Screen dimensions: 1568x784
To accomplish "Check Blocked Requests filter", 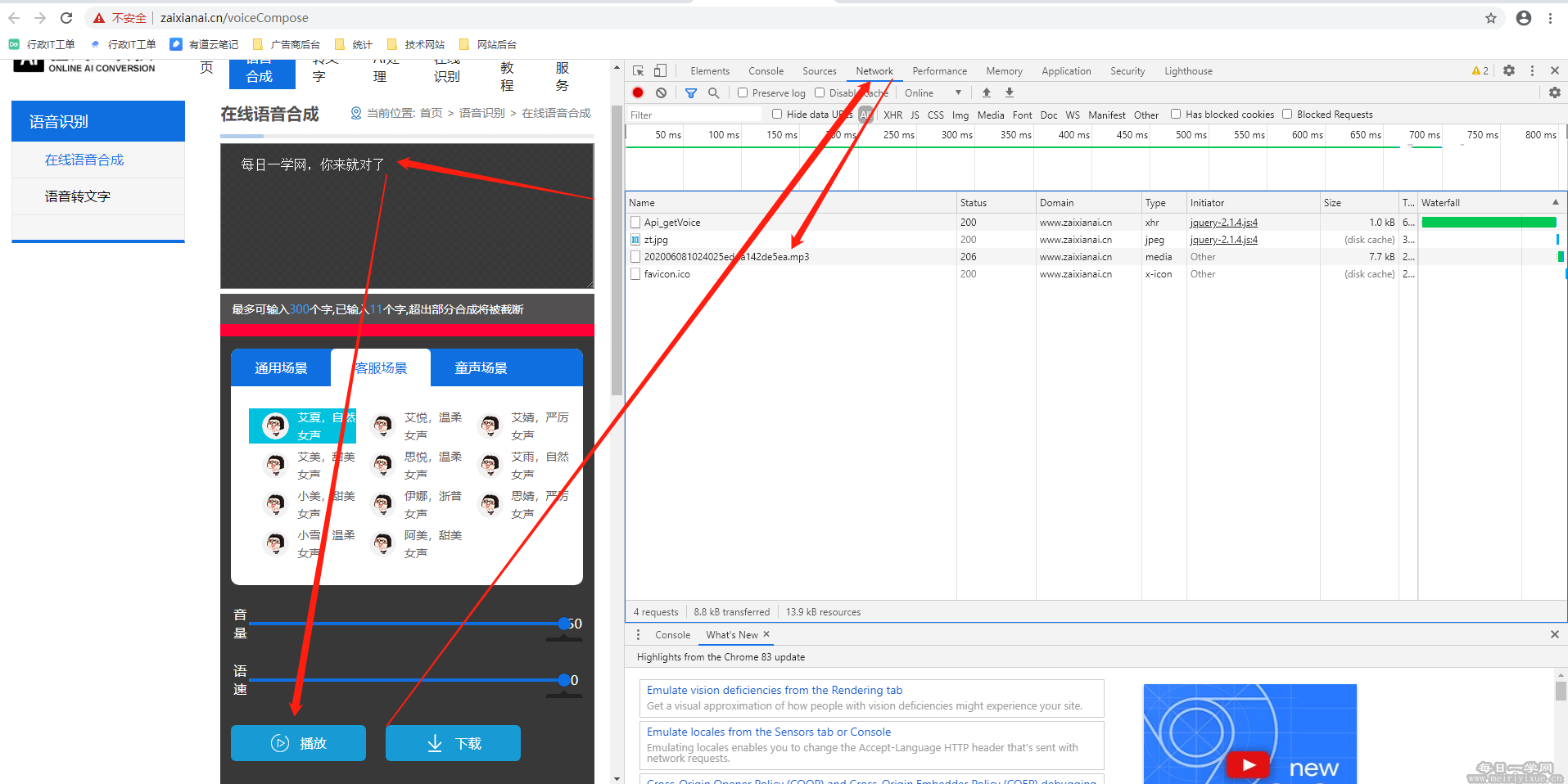I will [x=1287, y=114].
